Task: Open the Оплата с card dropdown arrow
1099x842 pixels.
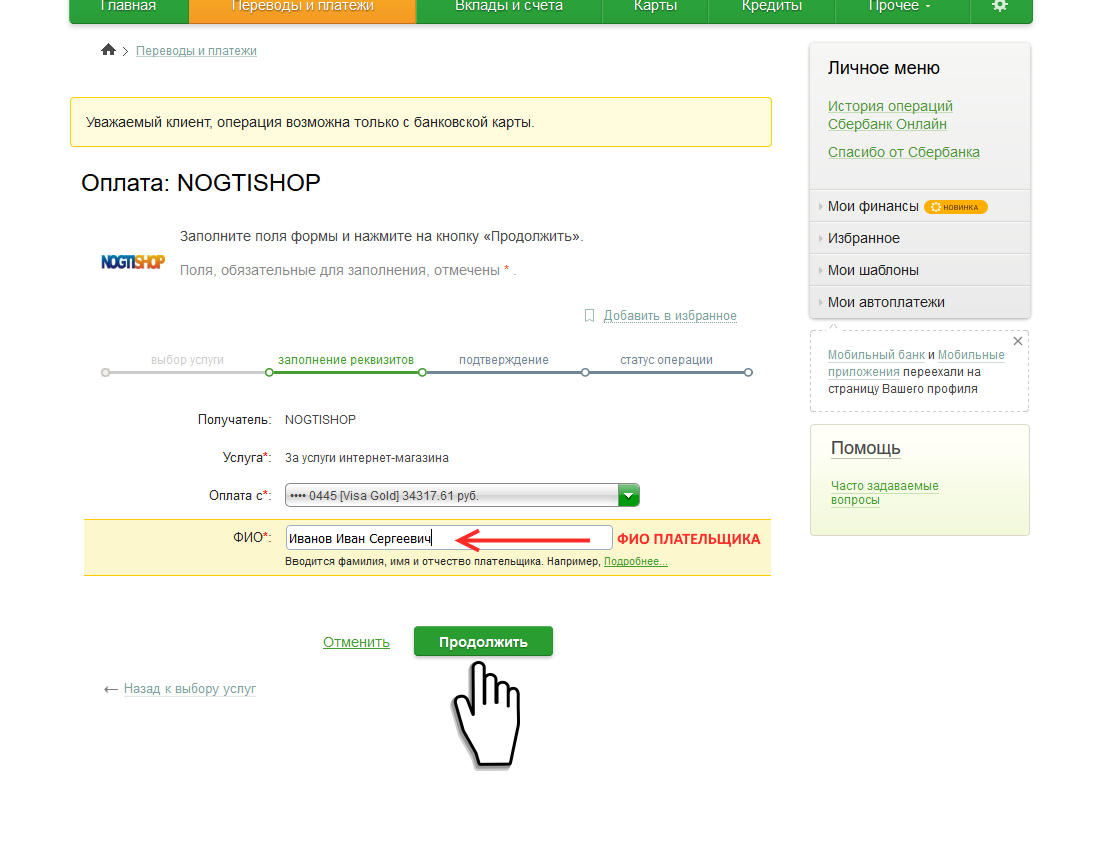Action: click(629, 496)
